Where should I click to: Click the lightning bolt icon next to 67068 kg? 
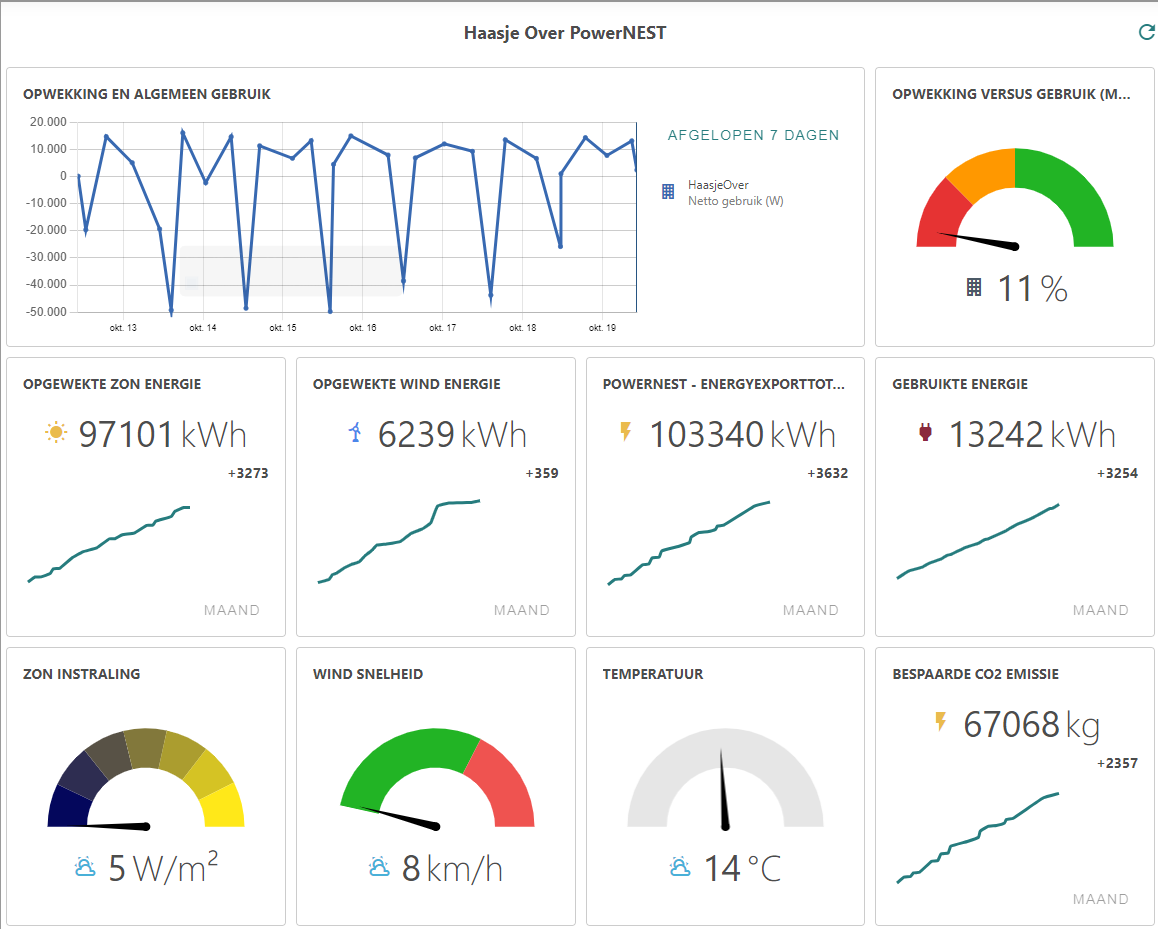[x=940, y=721]
